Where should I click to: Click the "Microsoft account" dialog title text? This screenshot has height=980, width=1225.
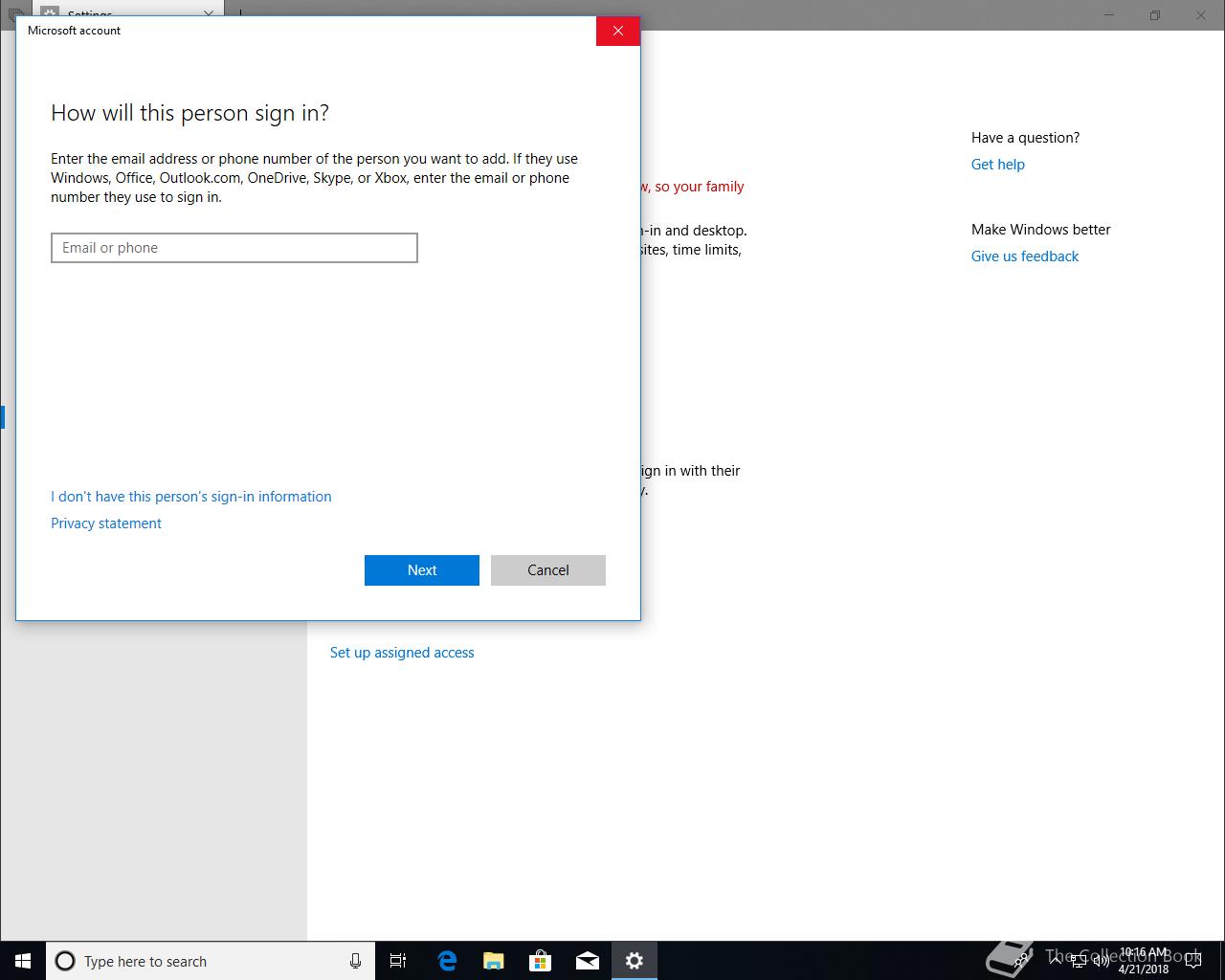(x=74, y=31)
